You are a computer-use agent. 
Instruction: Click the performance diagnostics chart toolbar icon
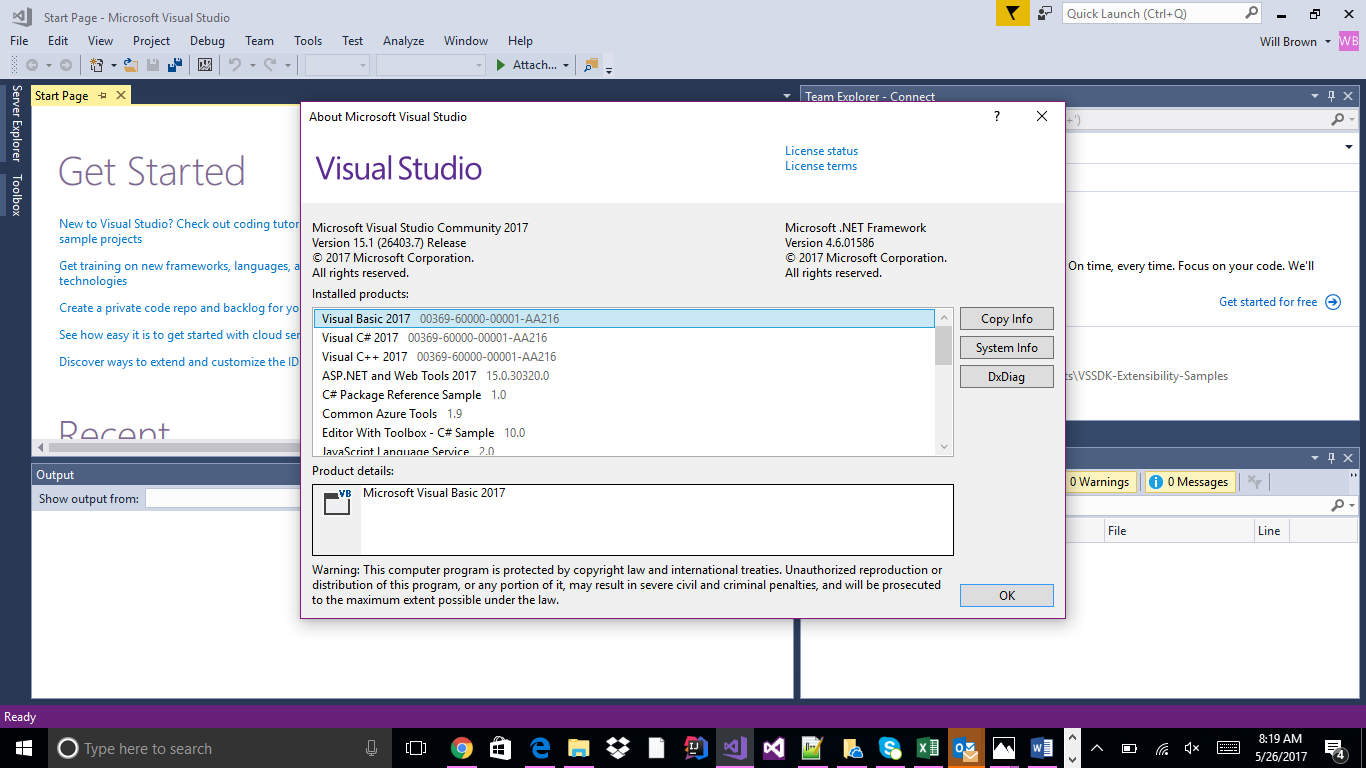[x=205, y=65]
